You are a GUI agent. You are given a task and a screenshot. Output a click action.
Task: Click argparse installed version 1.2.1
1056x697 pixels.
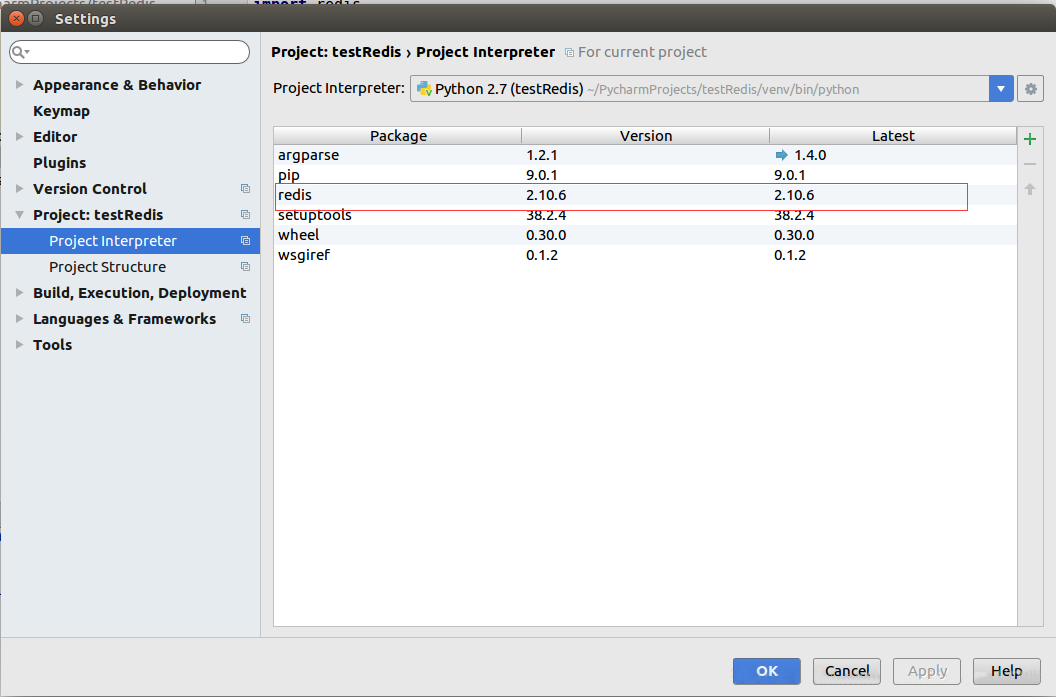click(541, 155)
